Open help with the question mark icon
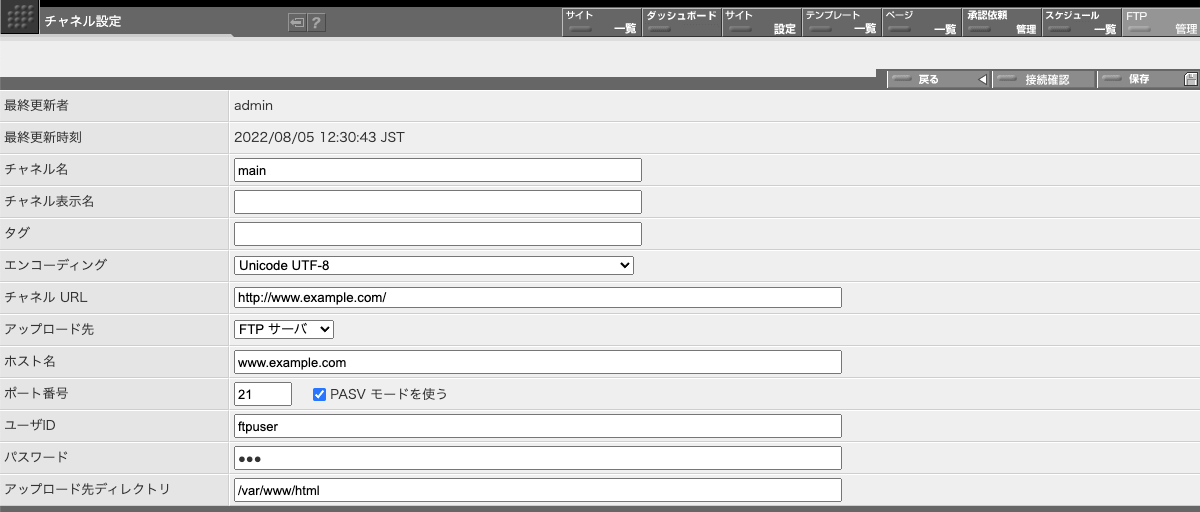This screenshot has width=1200, height=512. [x=316, y=22]
